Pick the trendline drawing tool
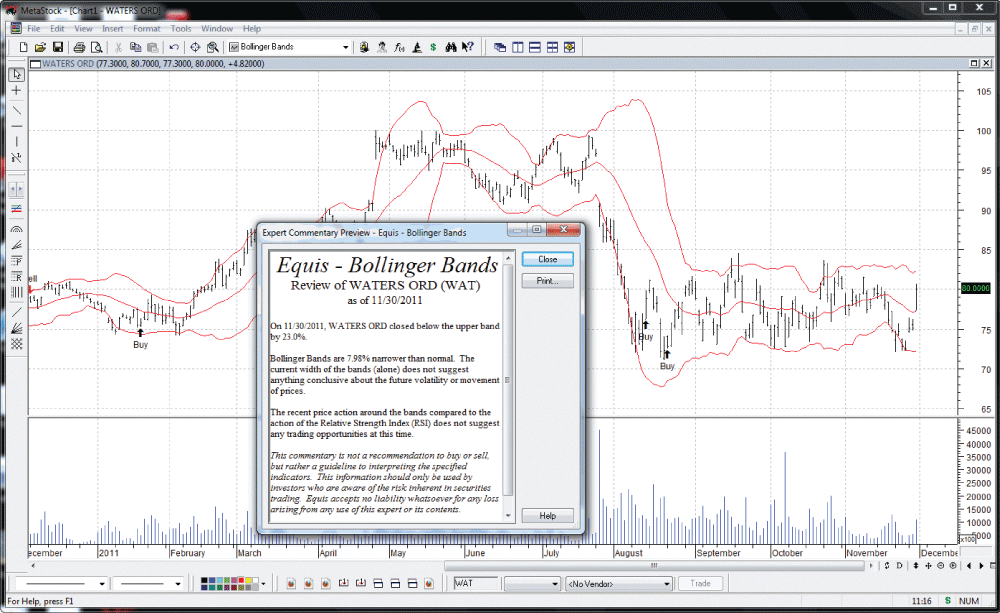Viewport: 1000px width, 613px height. 15,110
